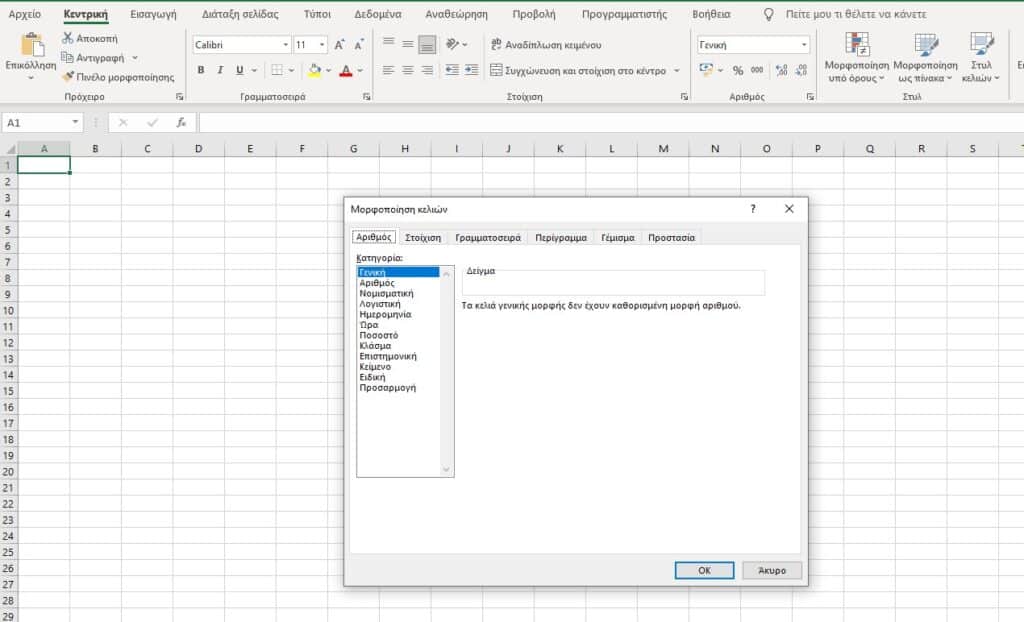Increase font size with large A icon
The width and height of the screenshot is (1024, 622).
pyautogui.click(x=339, y=44)
